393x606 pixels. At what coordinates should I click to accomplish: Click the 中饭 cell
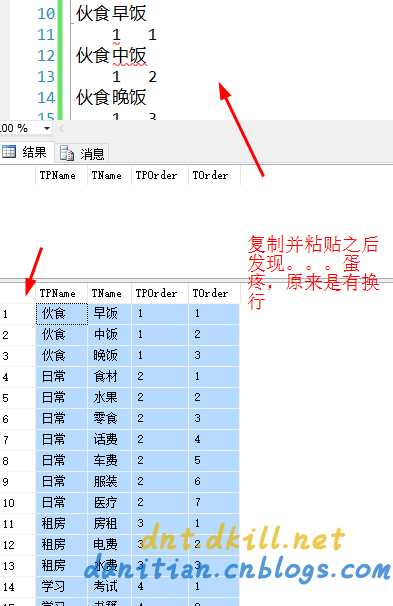110,335
